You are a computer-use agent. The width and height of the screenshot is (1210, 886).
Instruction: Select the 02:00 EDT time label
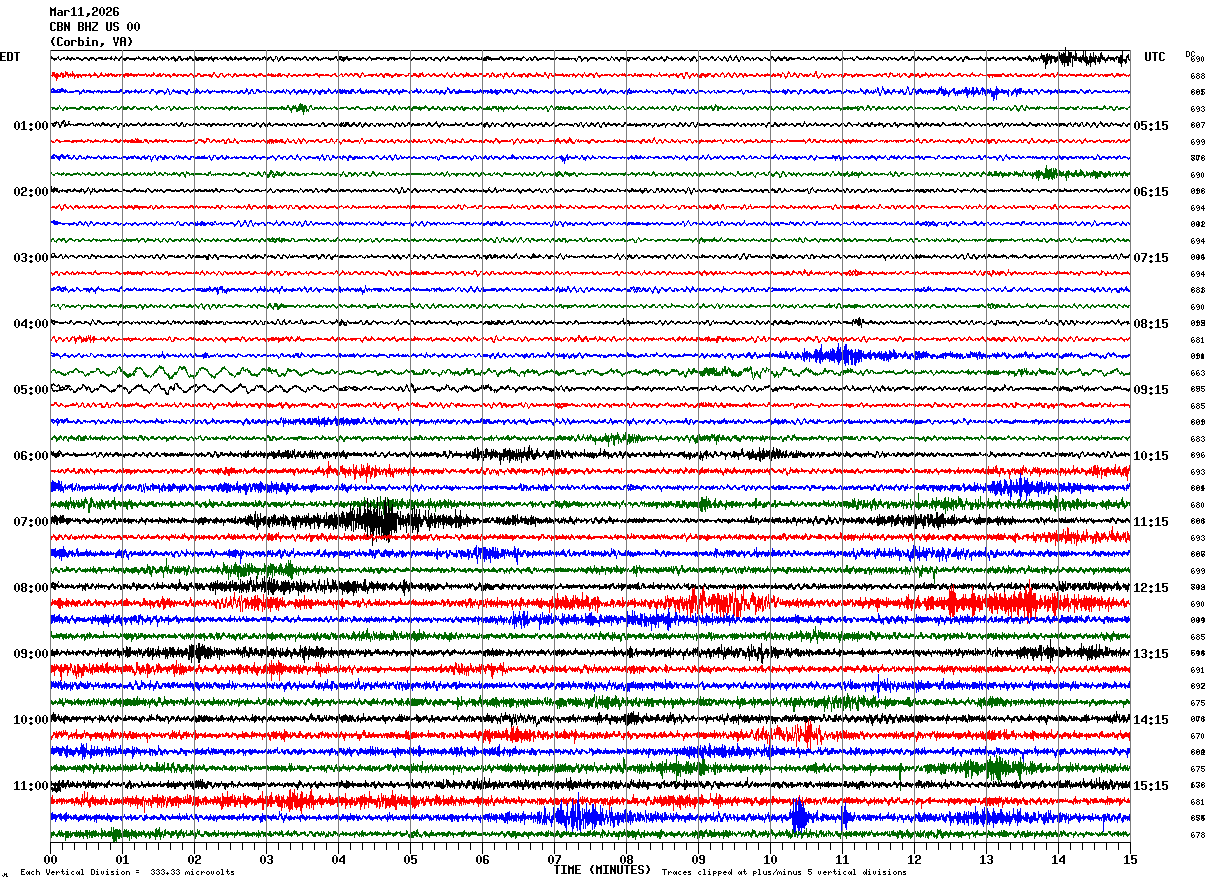[31, 192]
